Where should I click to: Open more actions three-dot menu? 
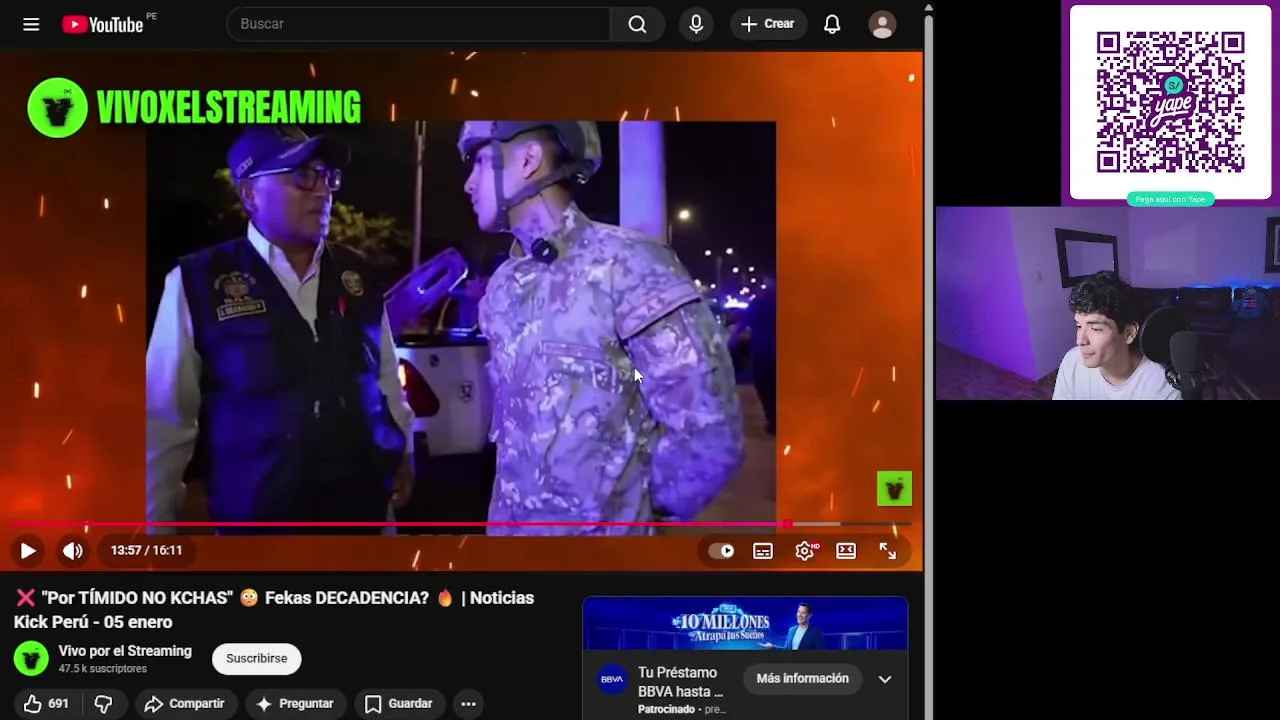click(x=468, y=704)
